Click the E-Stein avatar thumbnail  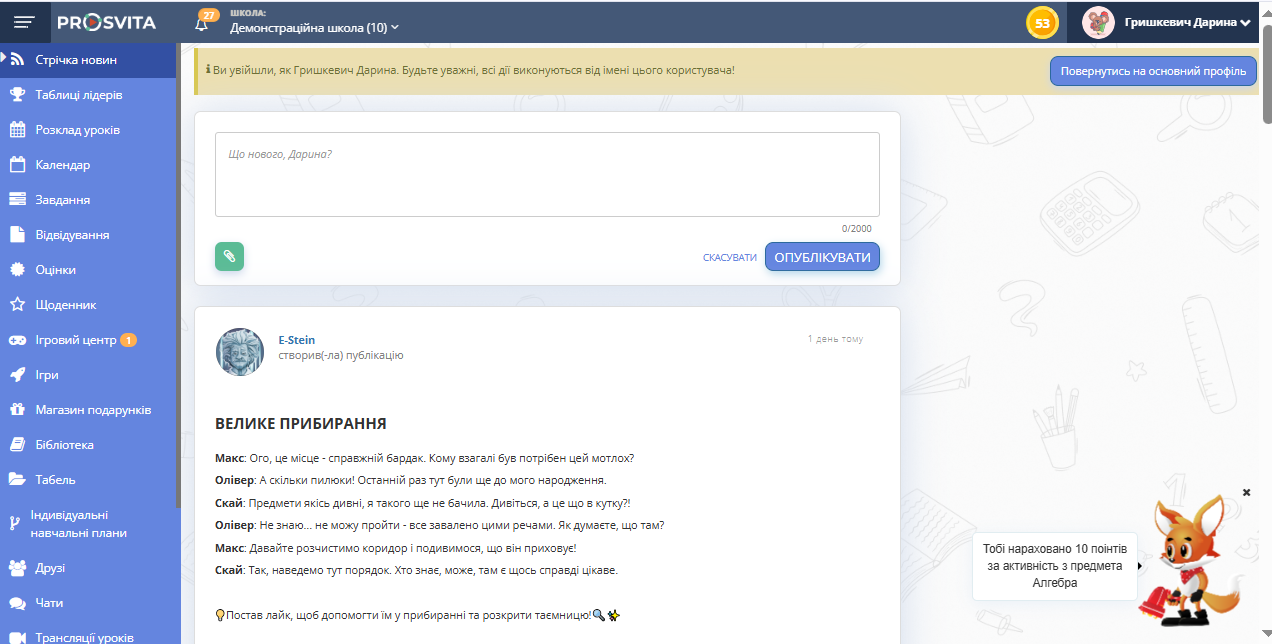(x=240, y=351)
